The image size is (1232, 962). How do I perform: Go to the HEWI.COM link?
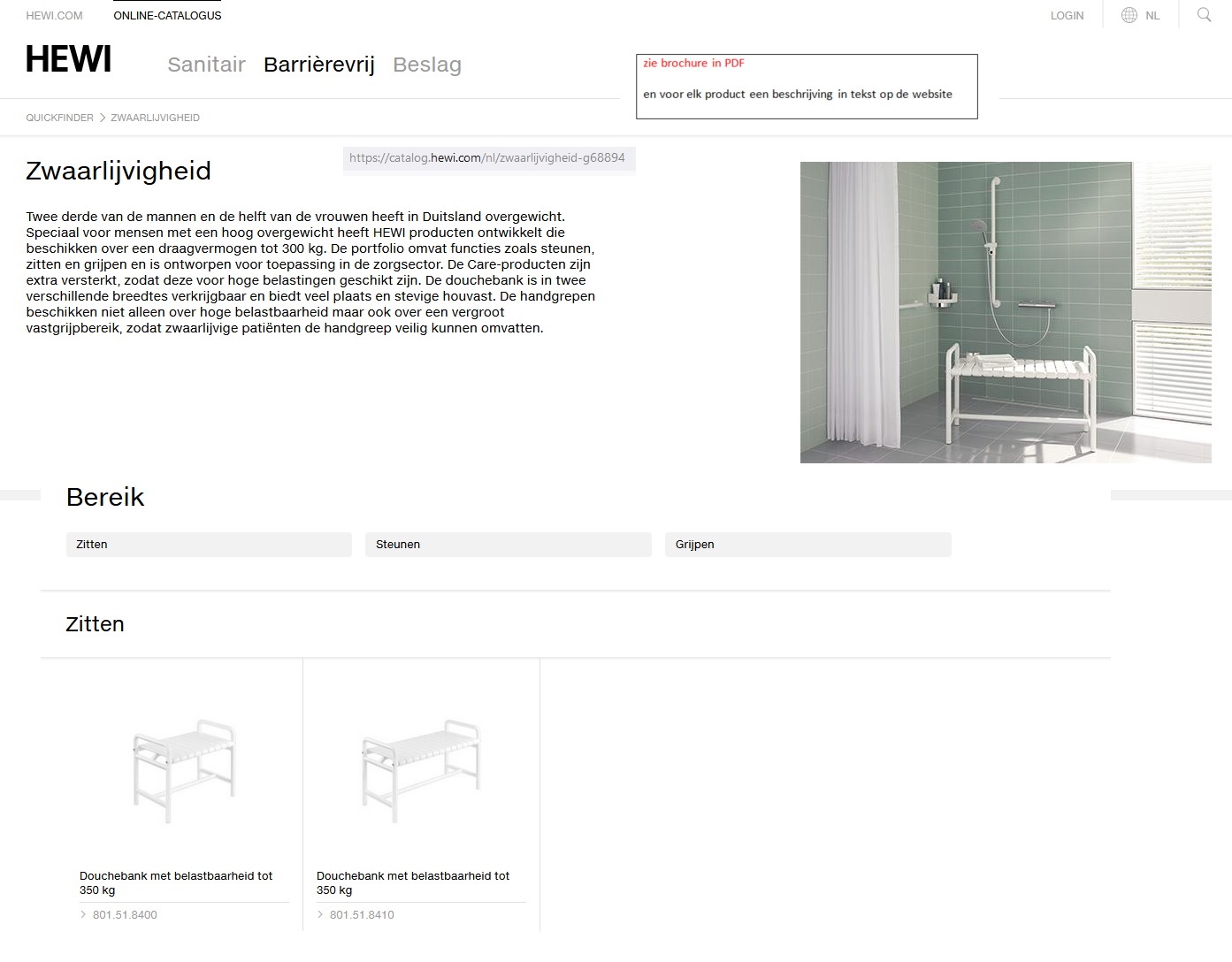[54, 16]
